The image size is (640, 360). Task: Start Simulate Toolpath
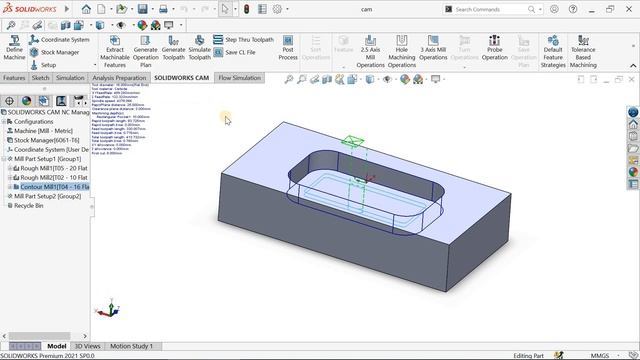pos(200,48)
